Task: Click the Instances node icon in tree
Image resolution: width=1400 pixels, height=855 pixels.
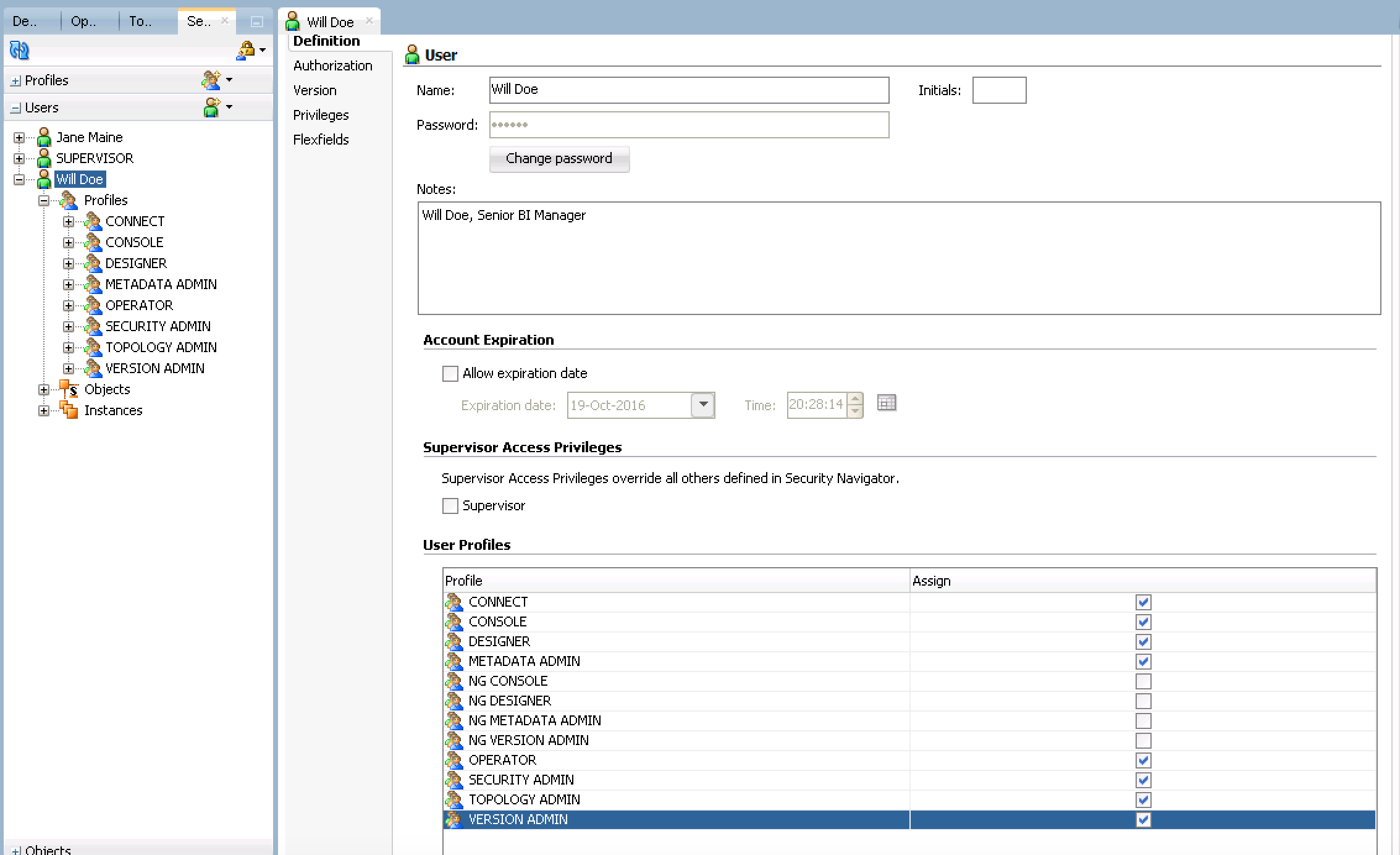Action: [69, 410]
